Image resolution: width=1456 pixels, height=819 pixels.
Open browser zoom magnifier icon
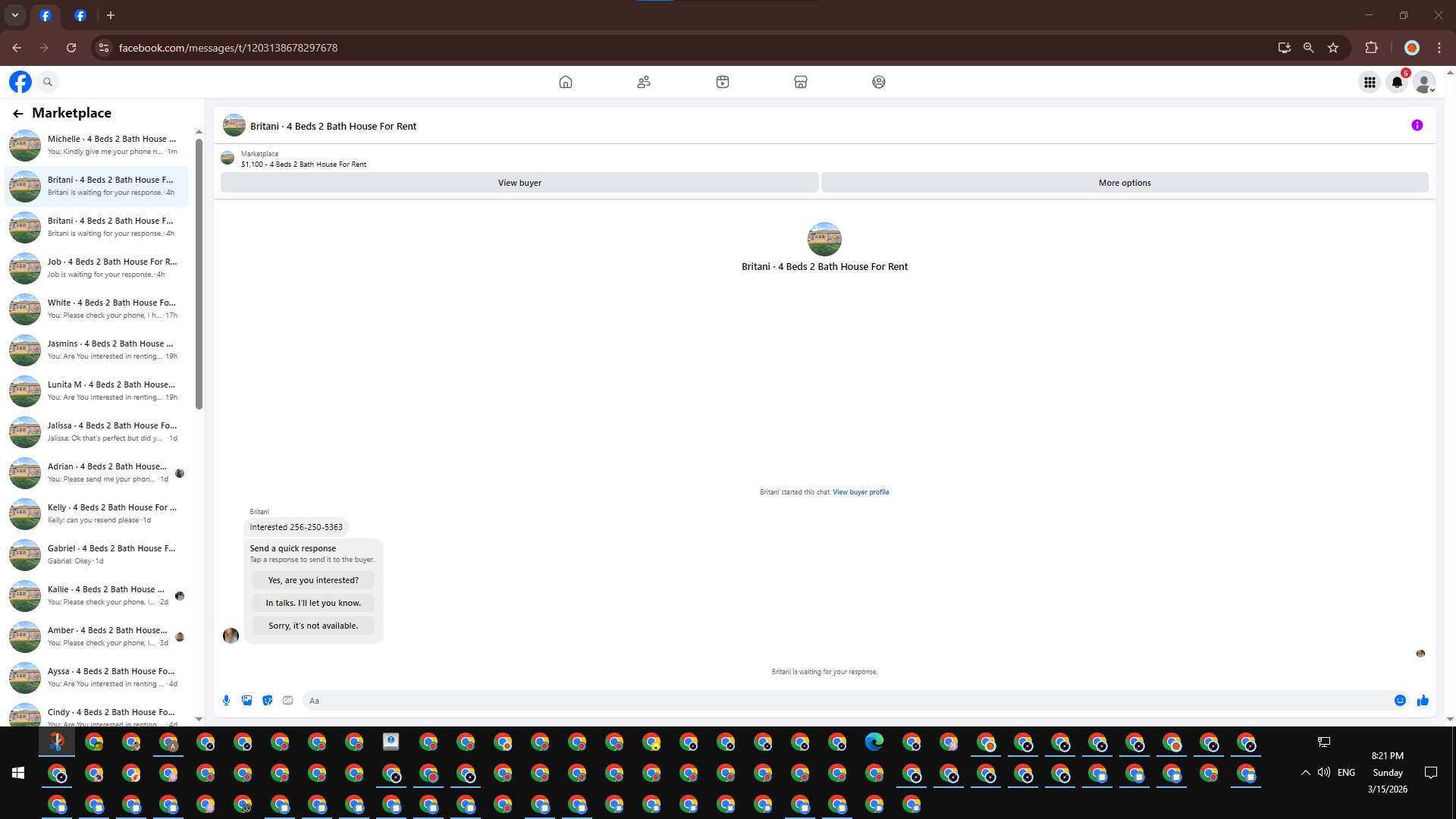(x=1309, y=48)
